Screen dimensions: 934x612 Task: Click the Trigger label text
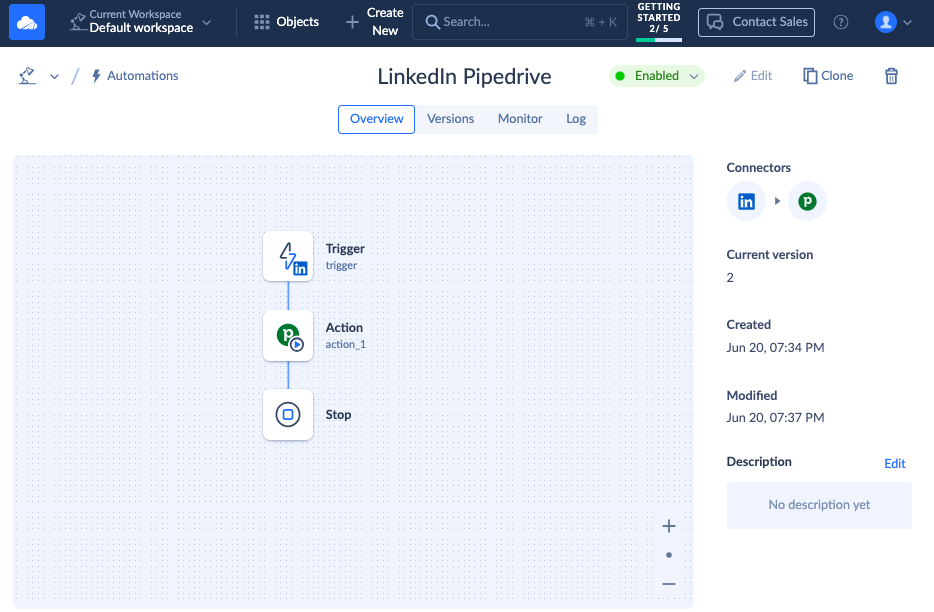click(x=345, y=248)
